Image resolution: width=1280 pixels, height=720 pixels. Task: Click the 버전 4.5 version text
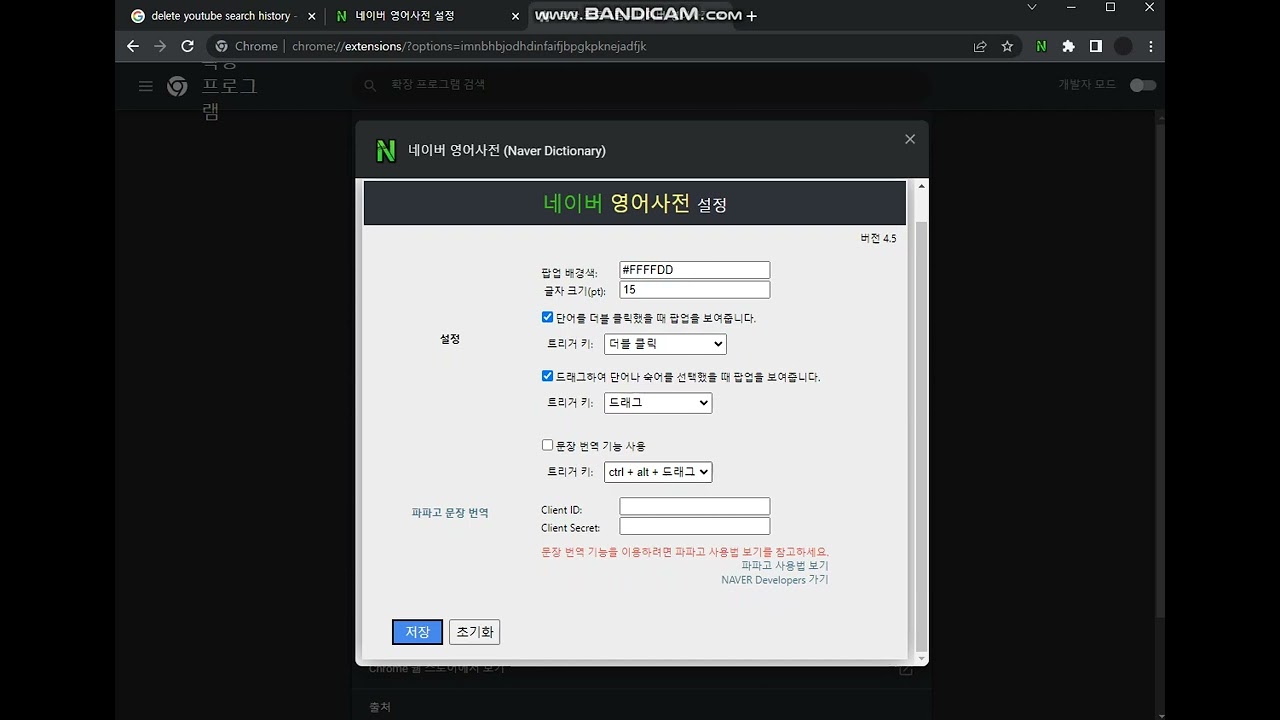(x=878, y=239)
